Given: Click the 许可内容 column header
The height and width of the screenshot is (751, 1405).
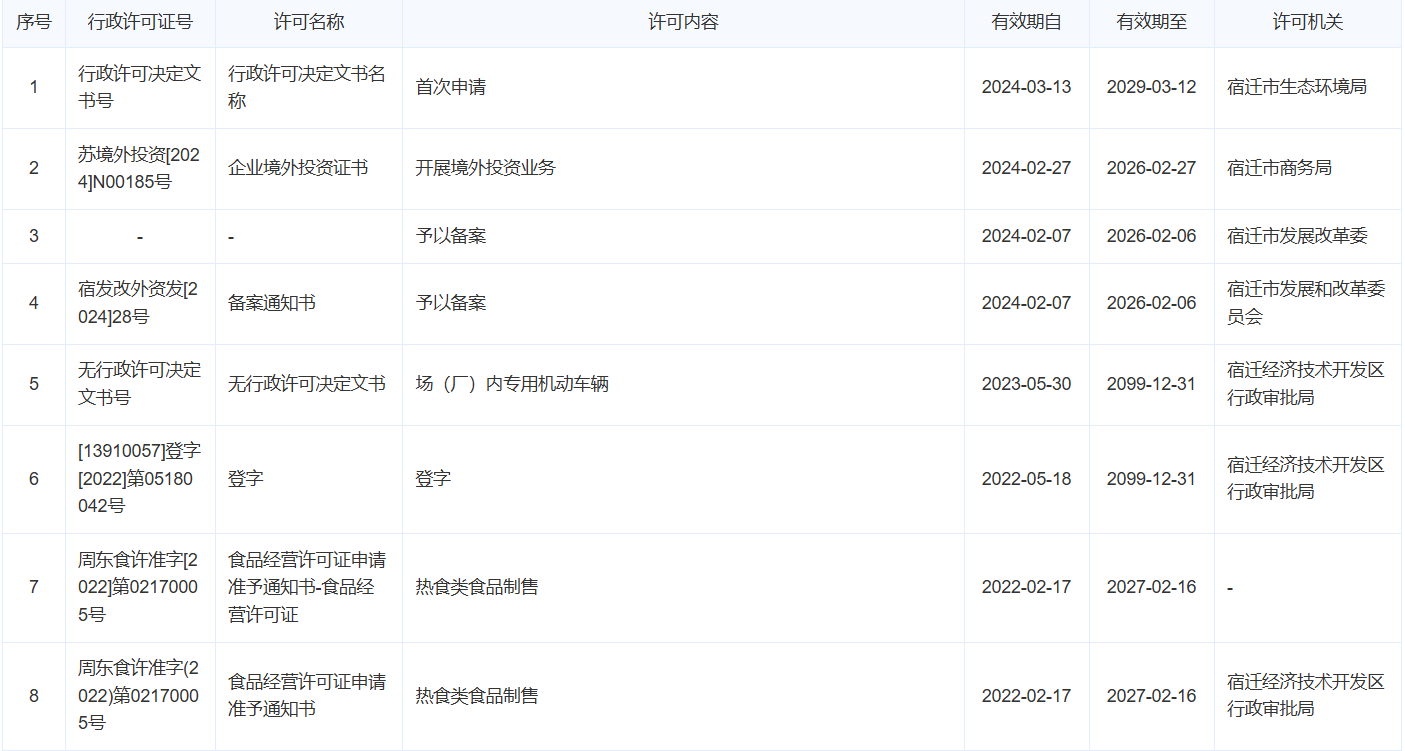Looking at the screenshot, I should click(x=683, y=22).
